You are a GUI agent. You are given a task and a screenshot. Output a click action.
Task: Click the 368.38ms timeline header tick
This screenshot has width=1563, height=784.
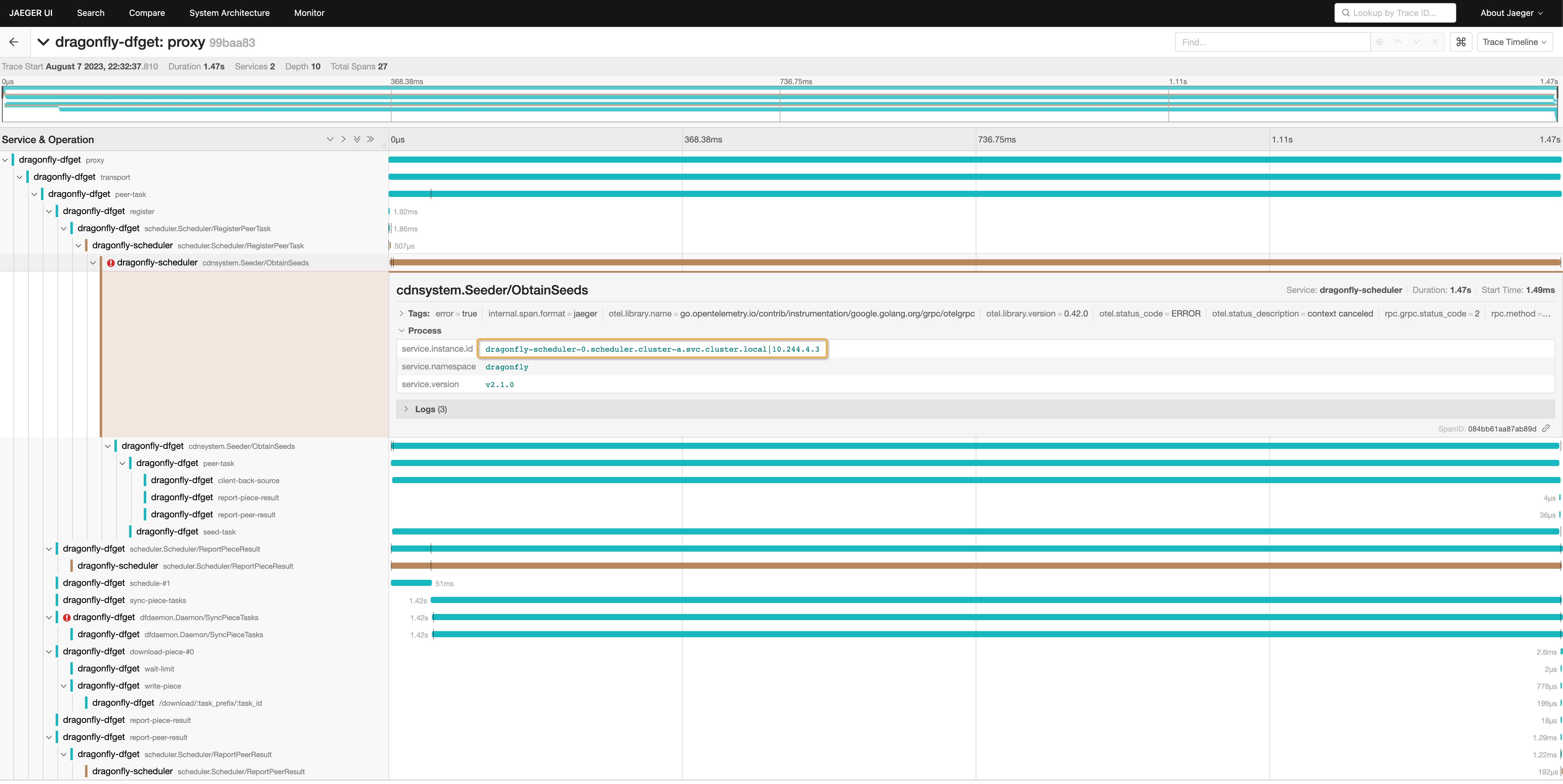click(x=703, y=139)
